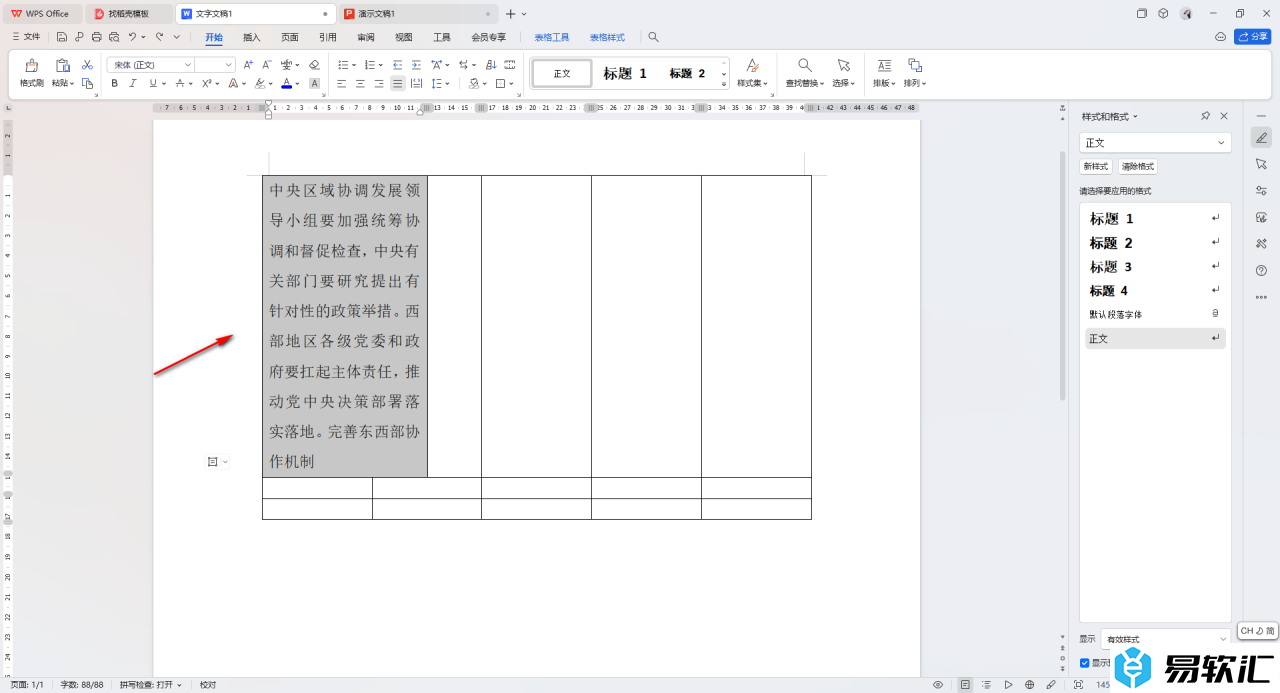Click the font color A swatch

286,84
